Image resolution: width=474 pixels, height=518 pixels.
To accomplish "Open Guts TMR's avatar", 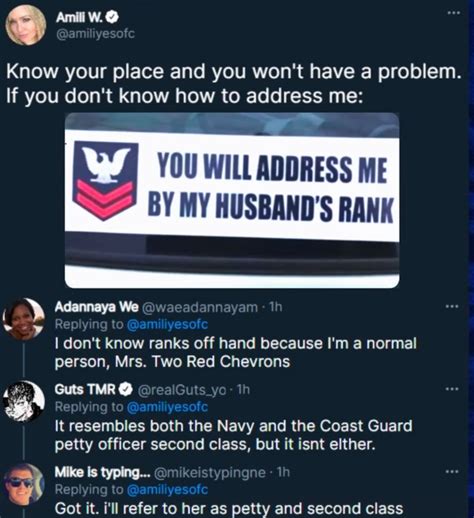I will point(23,401).
